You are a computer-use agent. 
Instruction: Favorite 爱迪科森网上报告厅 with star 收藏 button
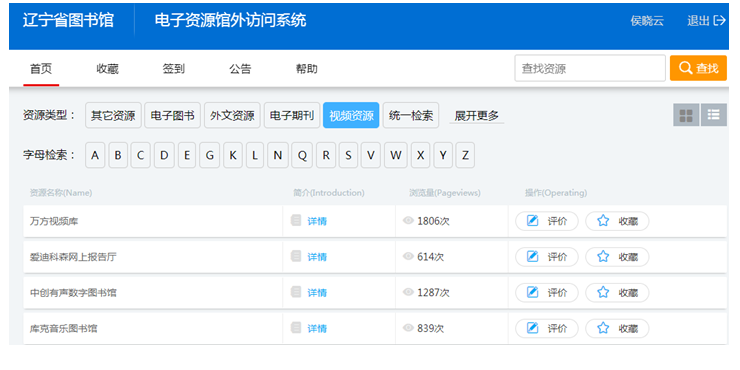tap(617, 257)
